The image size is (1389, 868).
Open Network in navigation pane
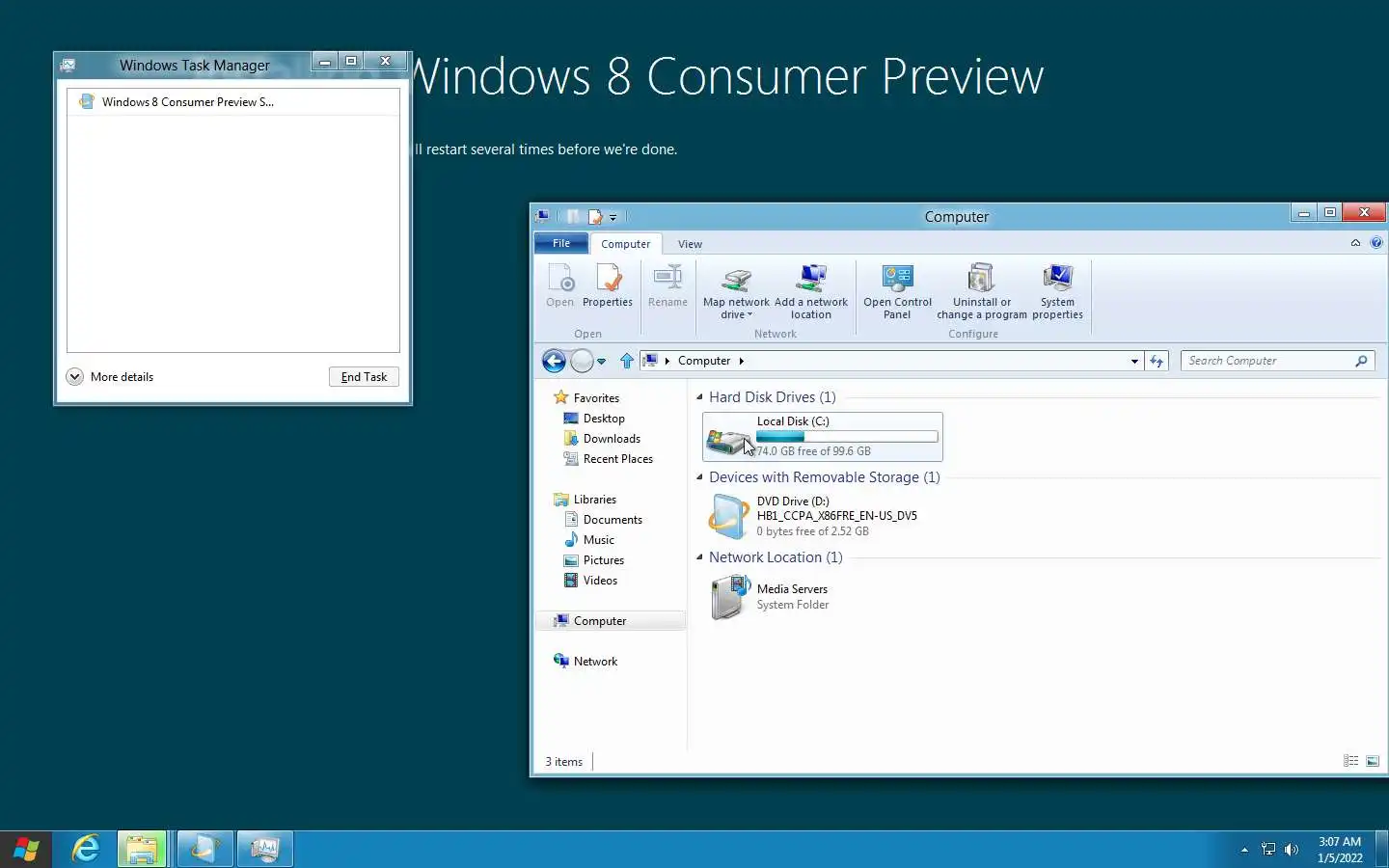tap(595, 662)
